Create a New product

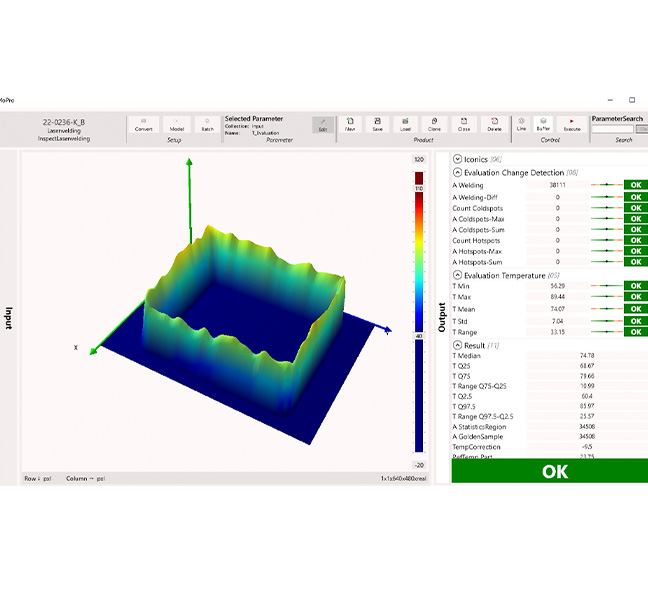[x=350, y=124]
